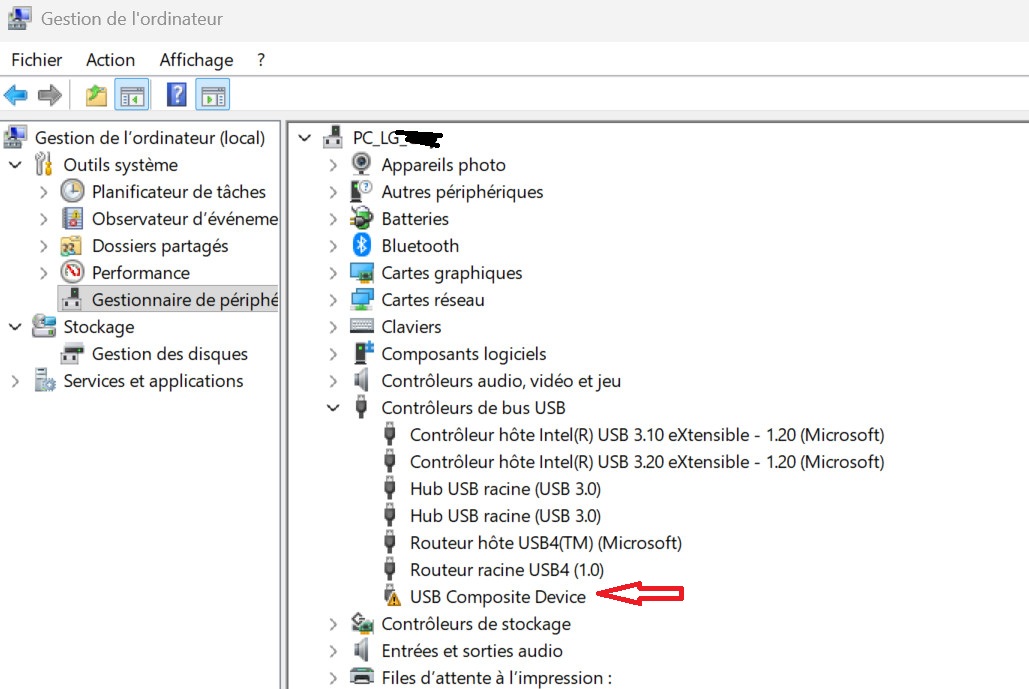Select Gestion de l'ordinateur (local) root
The height and width of the screenshot is (689, 1029).
pos(150,138)
